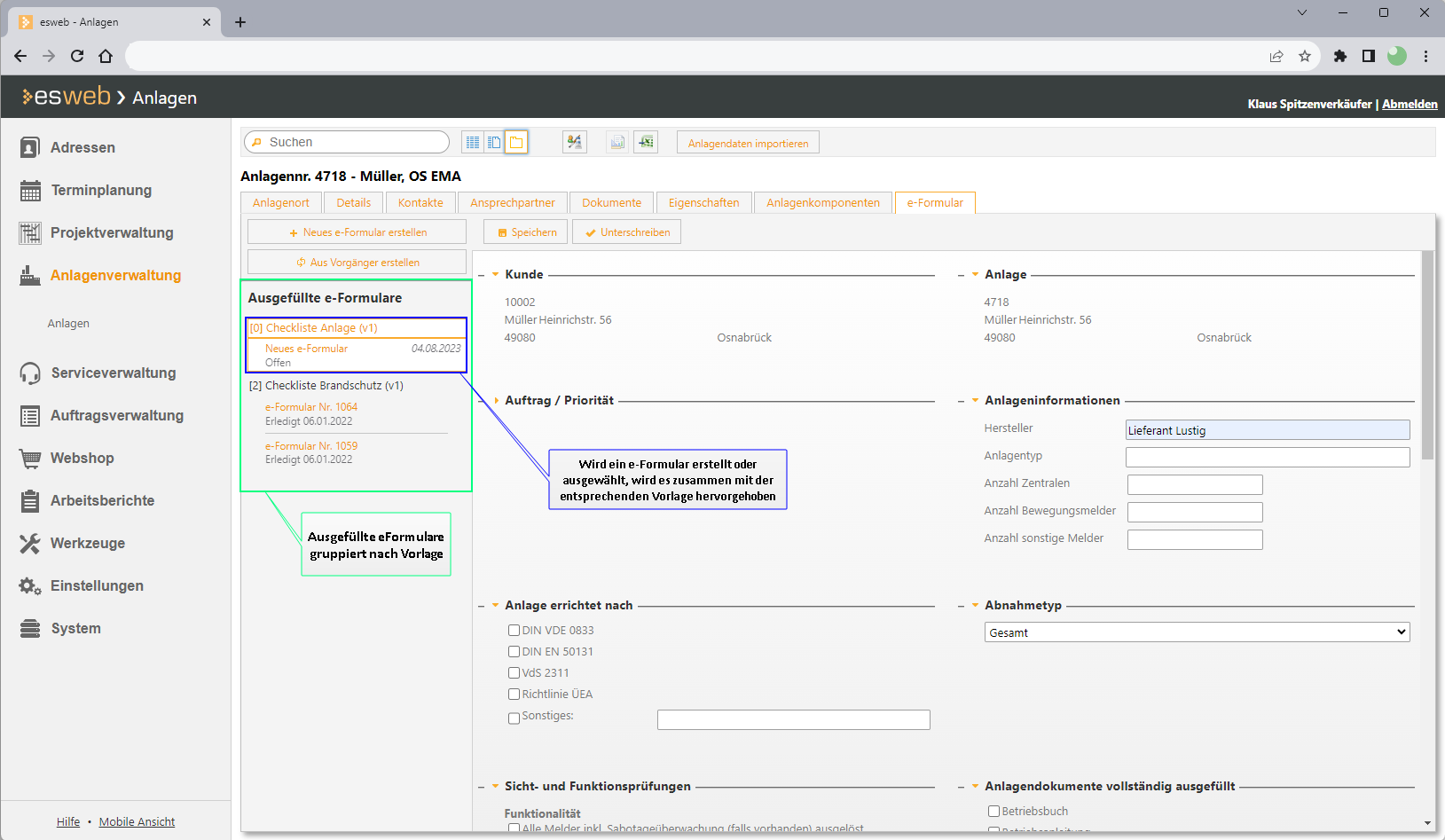Image resolution: width=1445 pixels, height=840 pixels.
Task: Click Unterschreiben button
Action: click(627, 232)
